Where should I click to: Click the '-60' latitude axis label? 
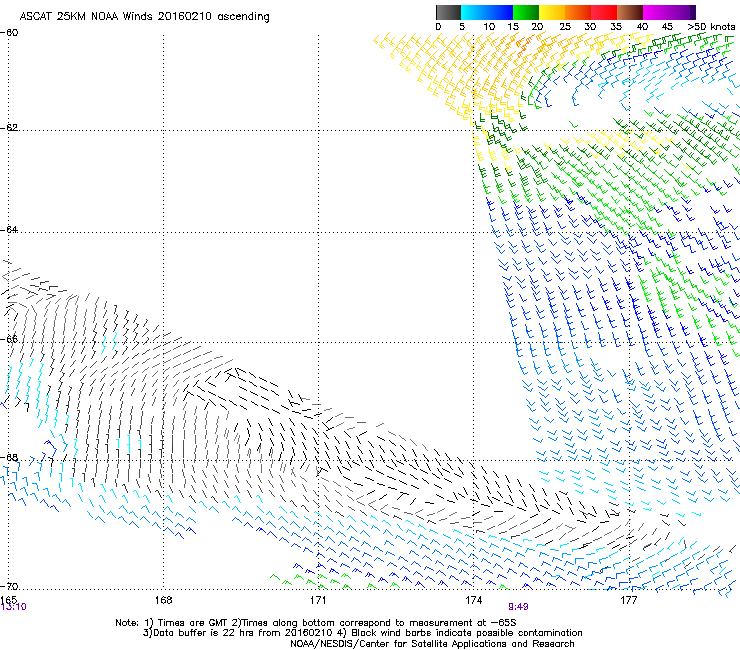click(9, 33)
